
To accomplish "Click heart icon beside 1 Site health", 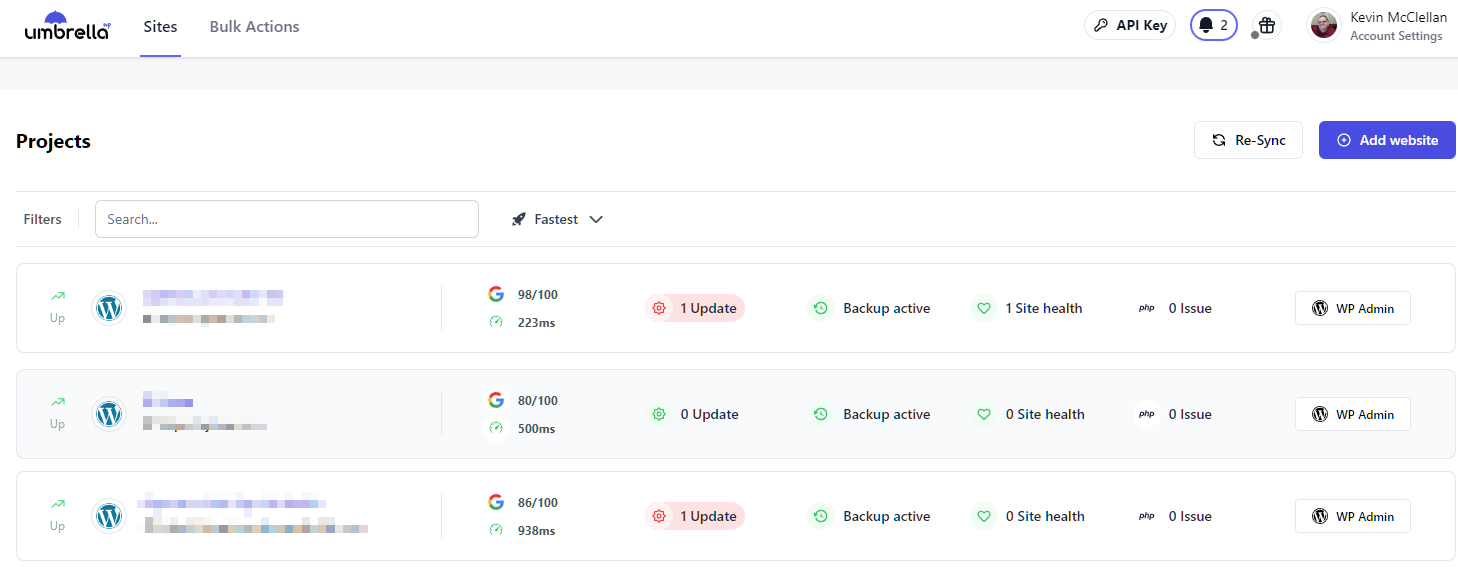I will [983, 308].
